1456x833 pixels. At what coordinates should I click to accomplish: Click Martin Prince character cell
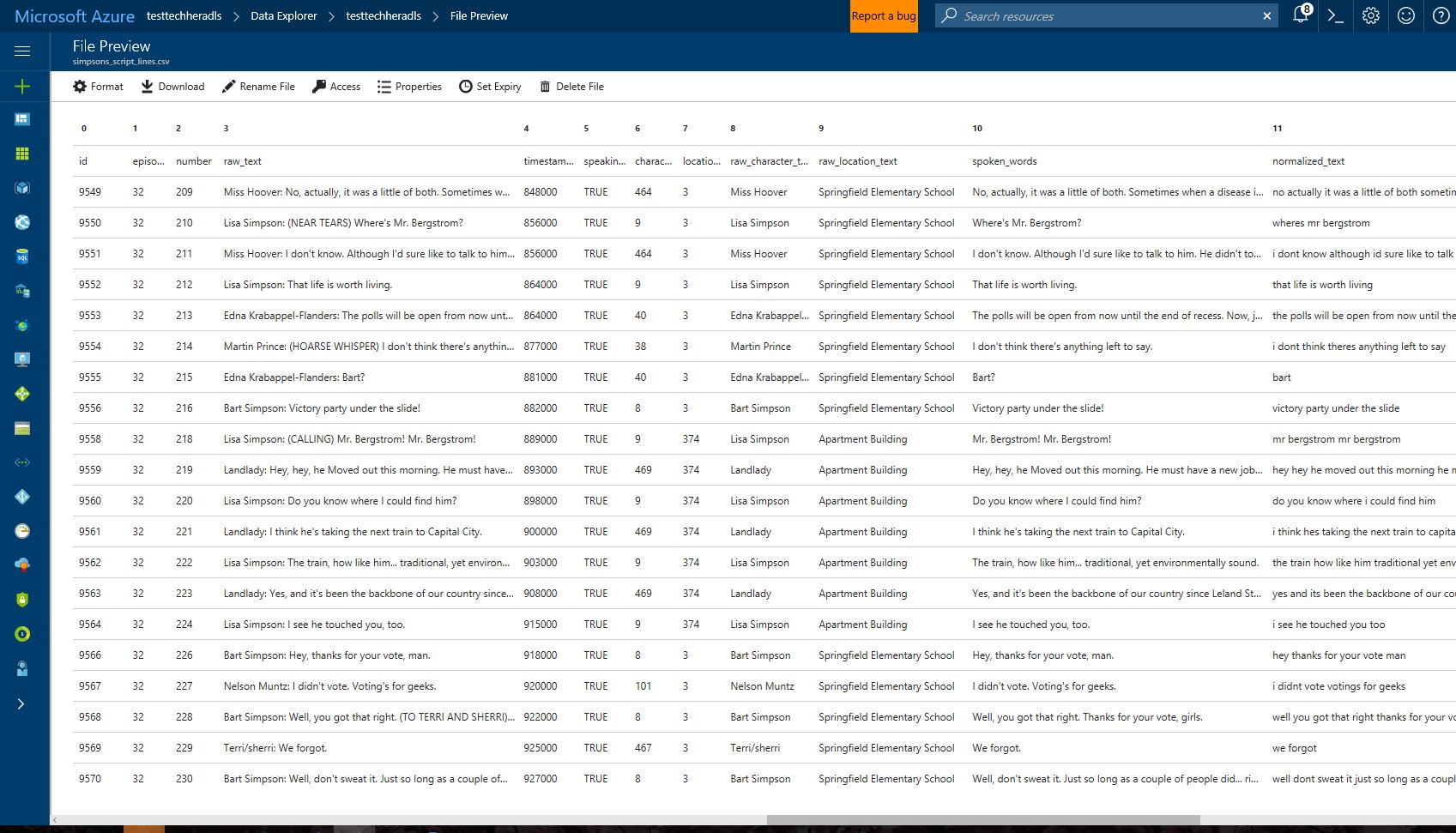tap(760, 346)
